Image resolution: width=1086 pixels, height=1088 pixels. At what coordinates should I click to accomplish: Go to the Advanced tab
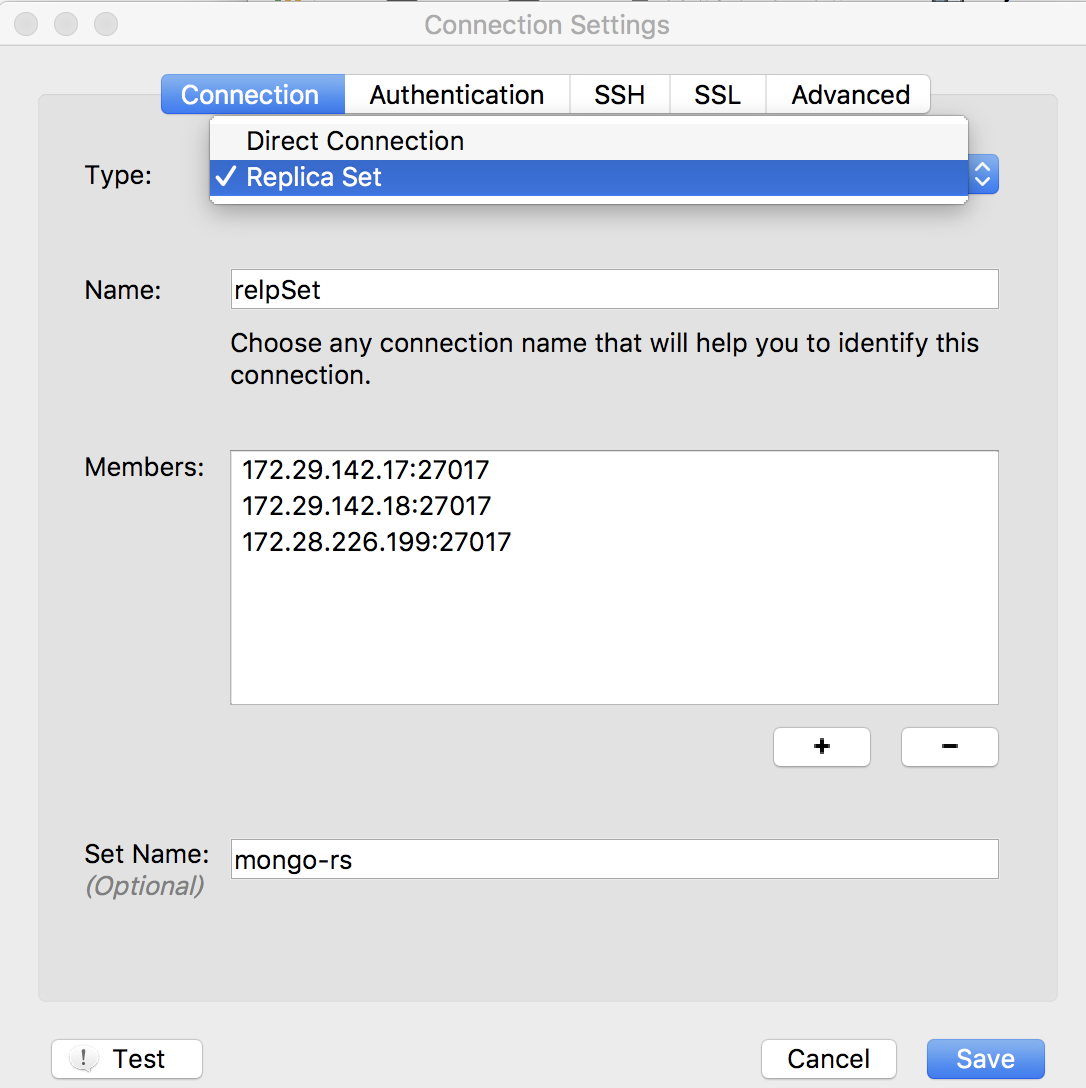coord(850,95)
